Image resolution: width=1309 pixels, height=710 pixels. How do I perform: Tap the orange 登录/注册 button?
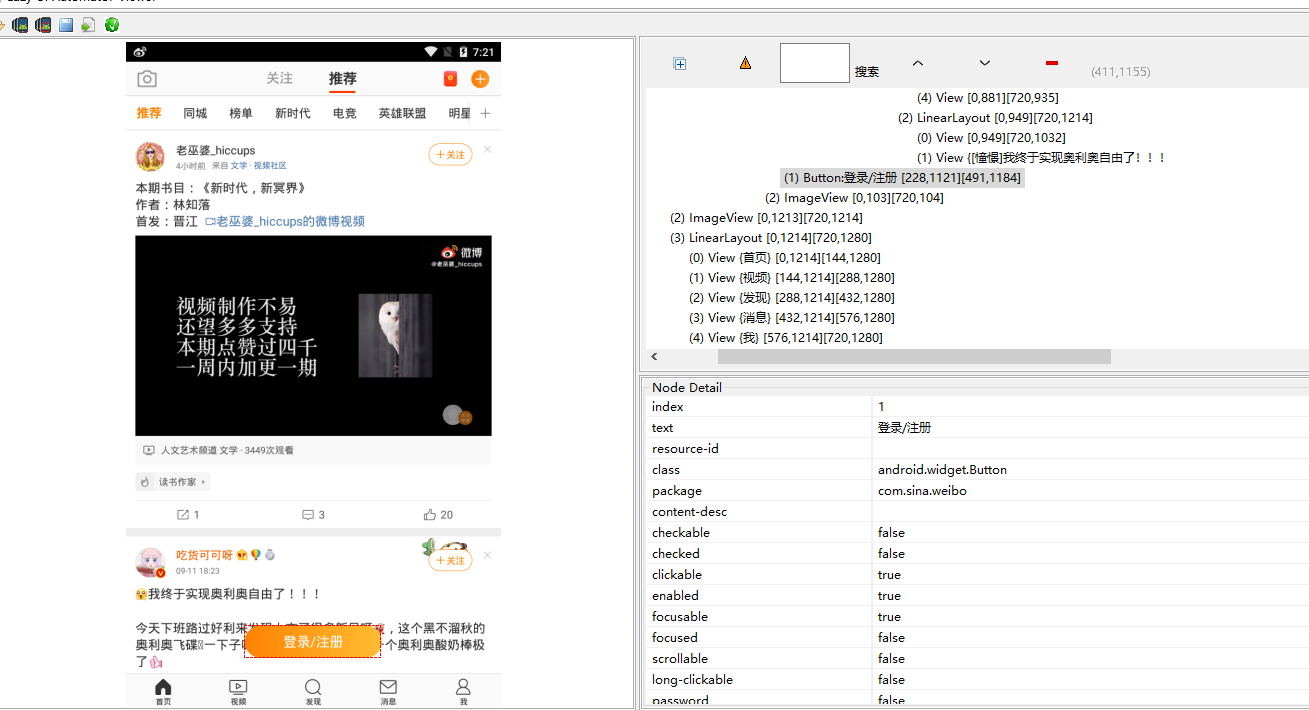(313, 642)
